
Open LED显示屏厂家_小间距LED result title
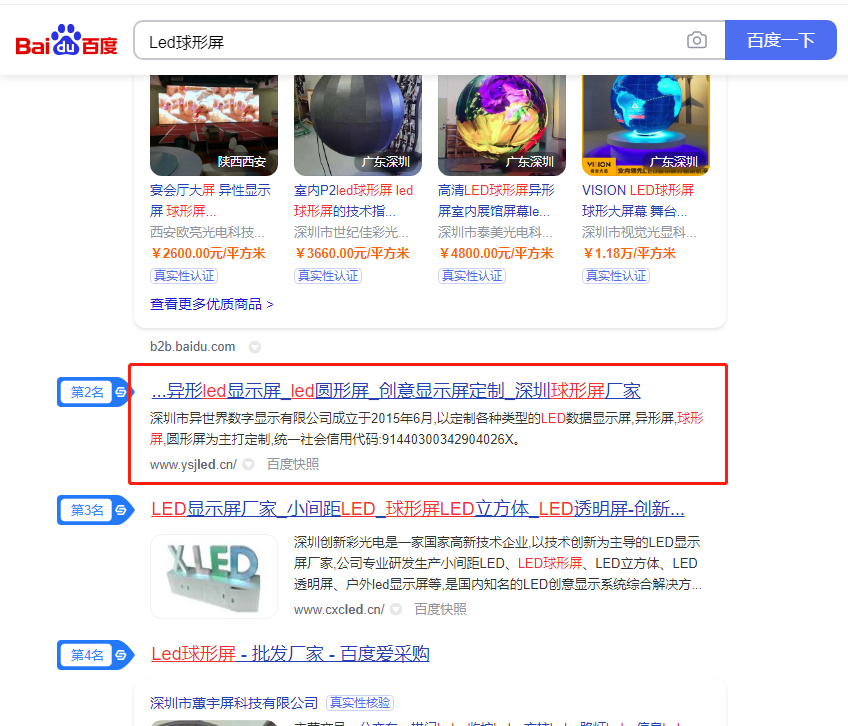418,509
